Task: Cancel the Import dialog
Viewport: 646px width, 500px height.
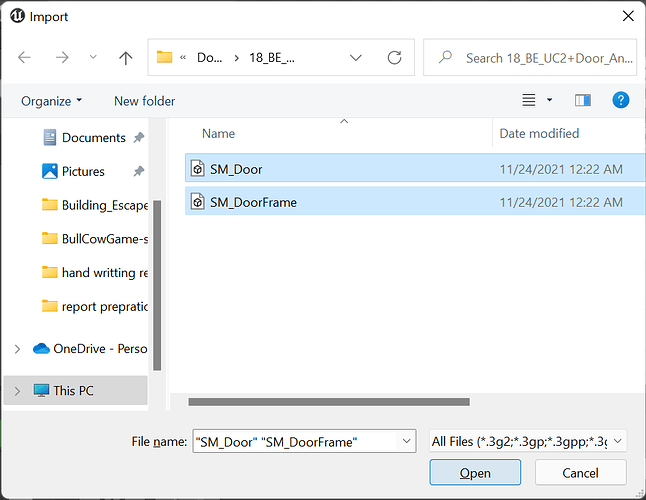Action: 580,473
